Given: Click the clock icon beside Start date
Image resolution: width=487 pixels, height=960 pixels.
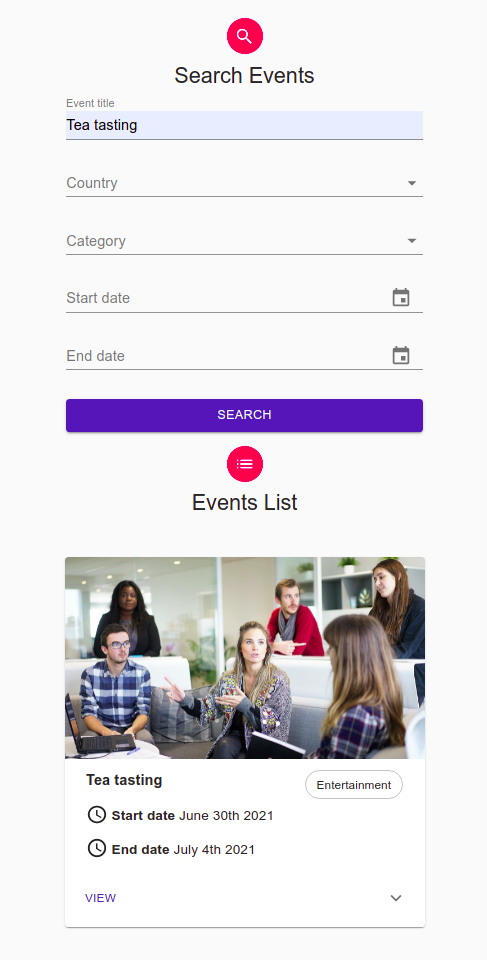Looking at the screenshot, I should pyautogui.click(x=97, y=815).
